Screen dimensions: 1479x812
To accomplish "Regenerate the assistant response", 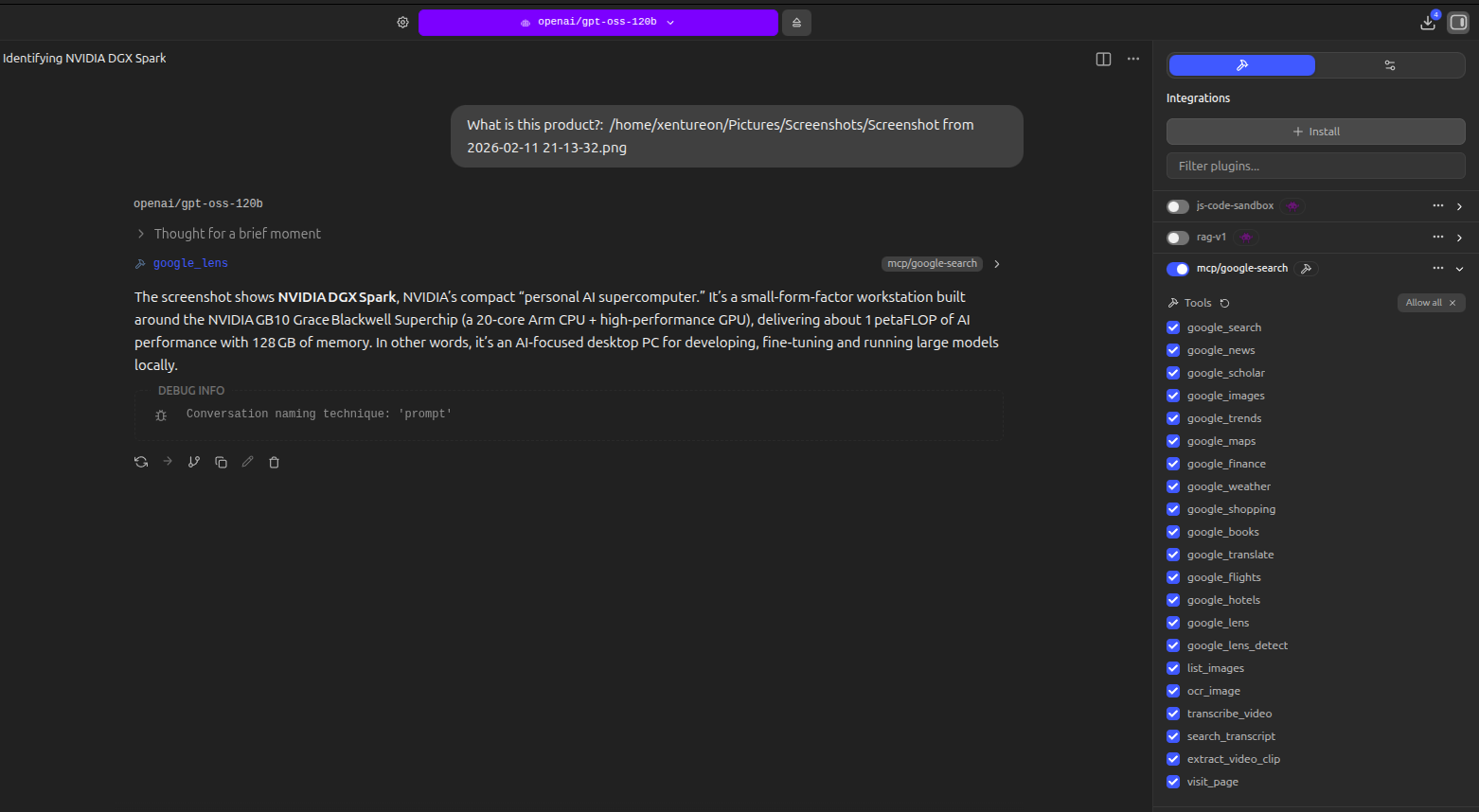I will point(141,462).
